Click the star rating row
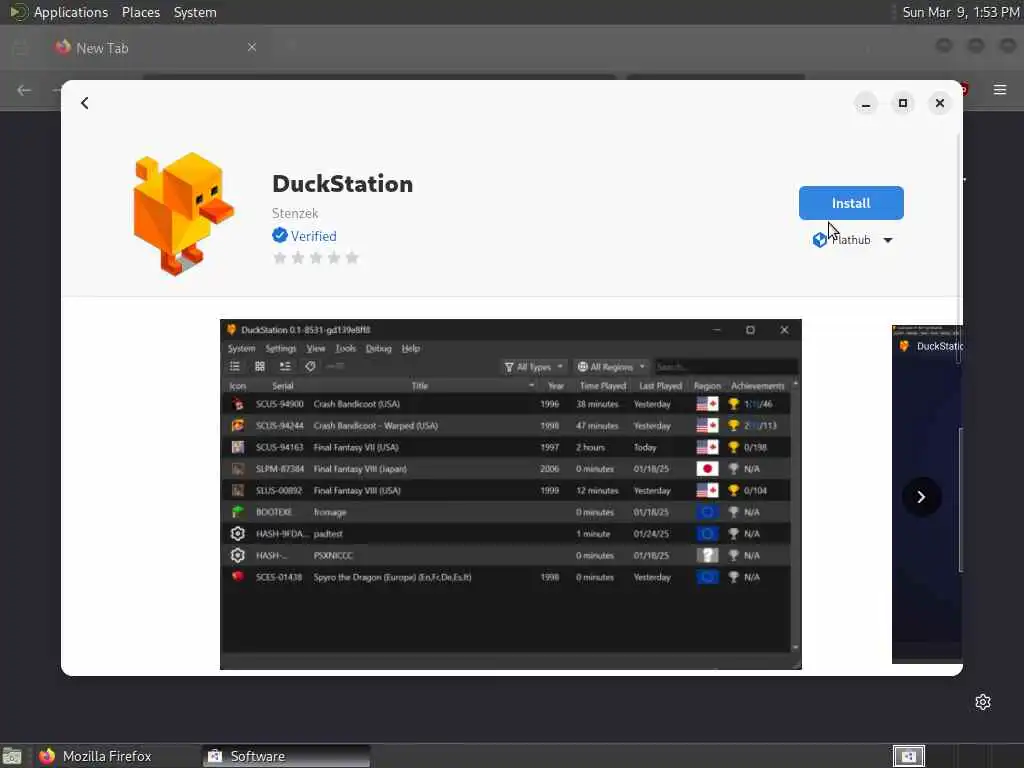Screen dimensions: 1024x768 point(316,257)
